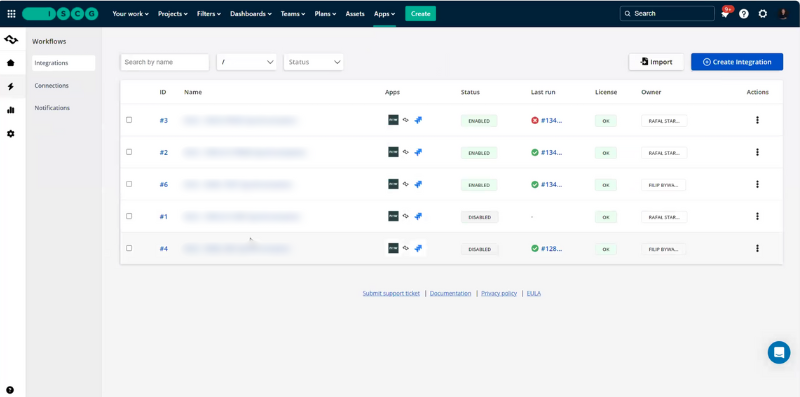Open the slash folder filter dropdown
The height and width of the screenshot is (397, 800).
coord(246,62)
